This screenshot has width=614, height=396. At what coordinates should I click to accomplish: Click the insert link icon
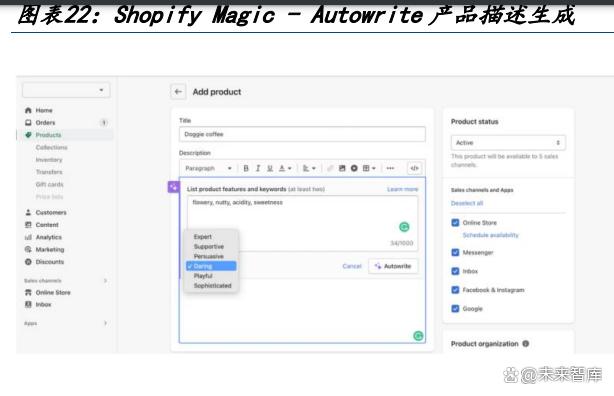click(x=330, y=168)
